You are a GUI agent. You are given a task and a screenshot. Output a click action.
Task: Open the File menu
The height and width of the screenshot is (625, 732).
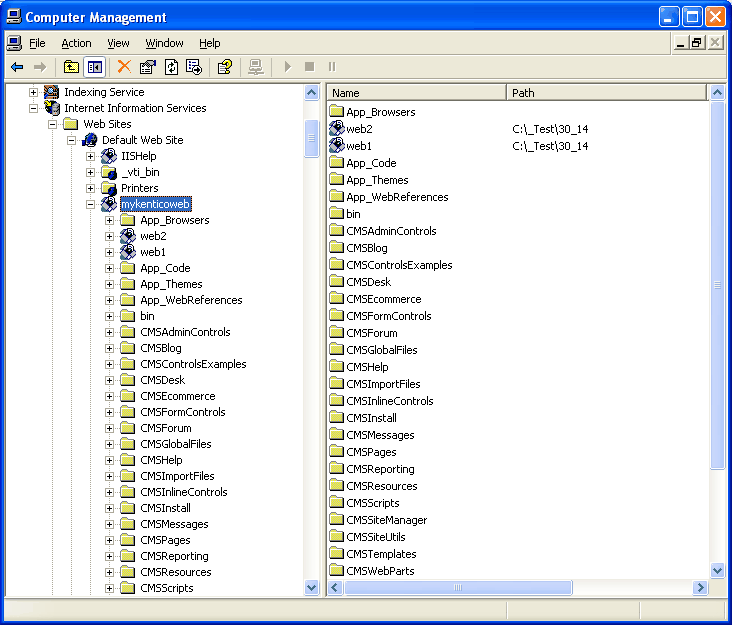point(37,43)
